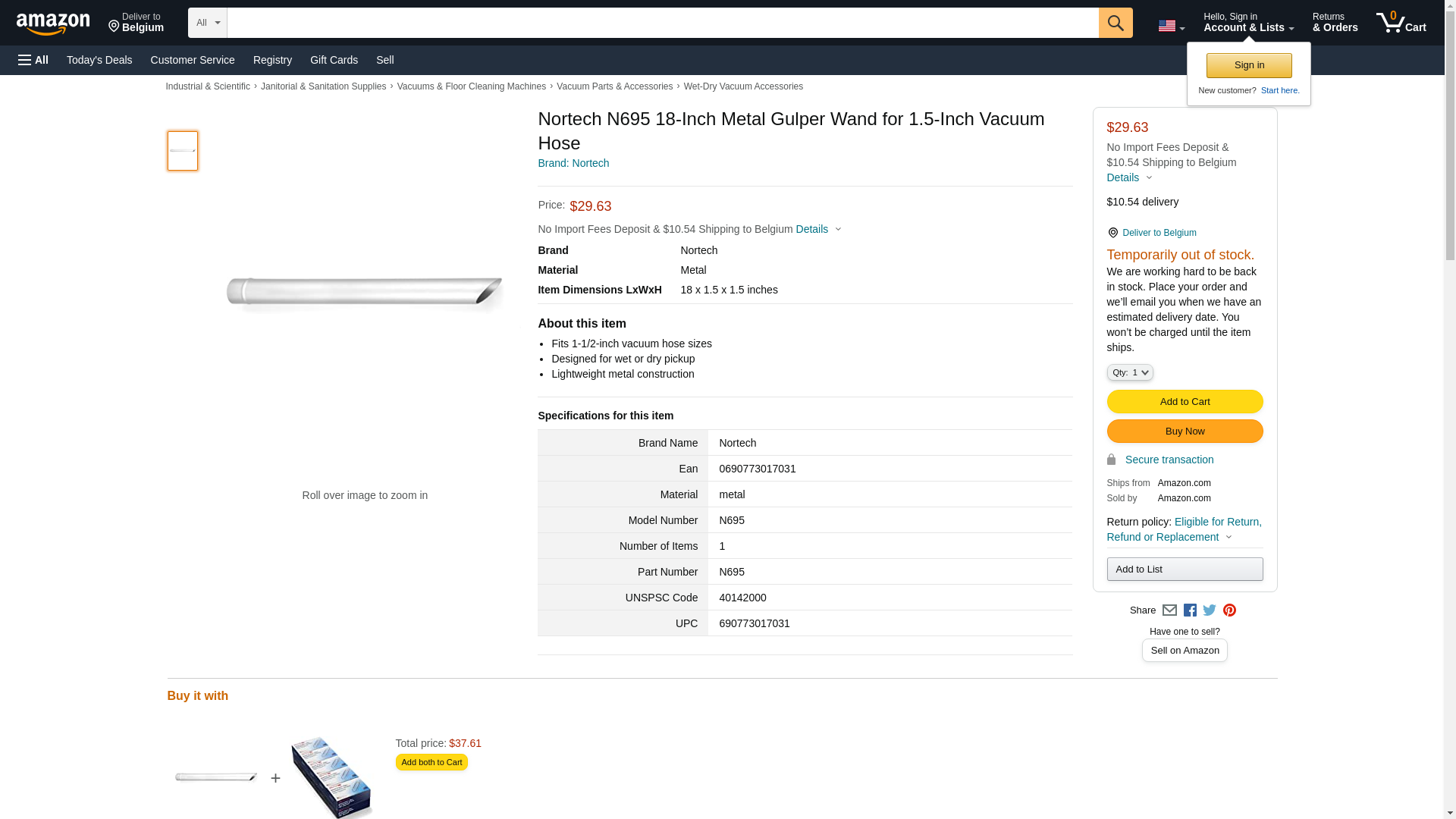This screenshot has height=819, width=1456.
Task: Focus the Amazon search input field
Action: tap(662, 23)
